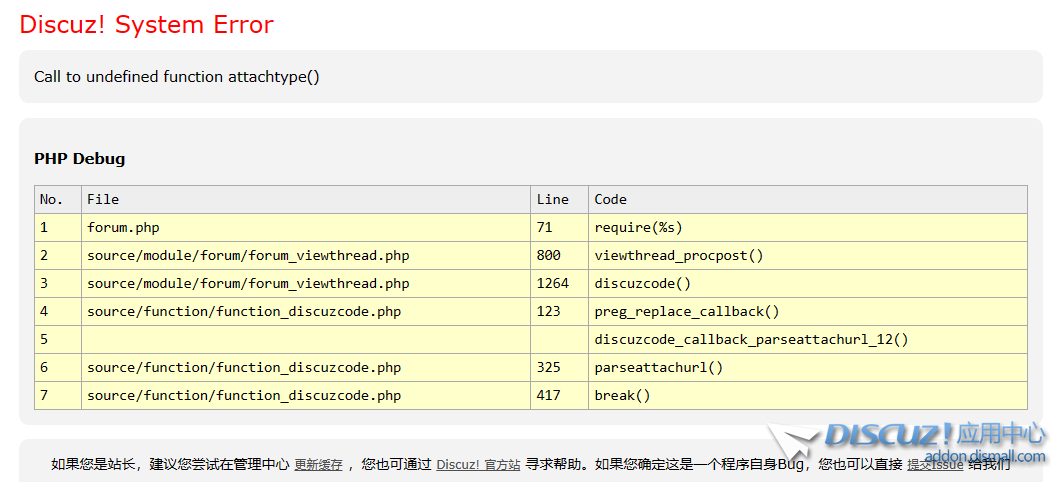Click the Line column header
1064x482 pixels.
(x=560, y=200)
